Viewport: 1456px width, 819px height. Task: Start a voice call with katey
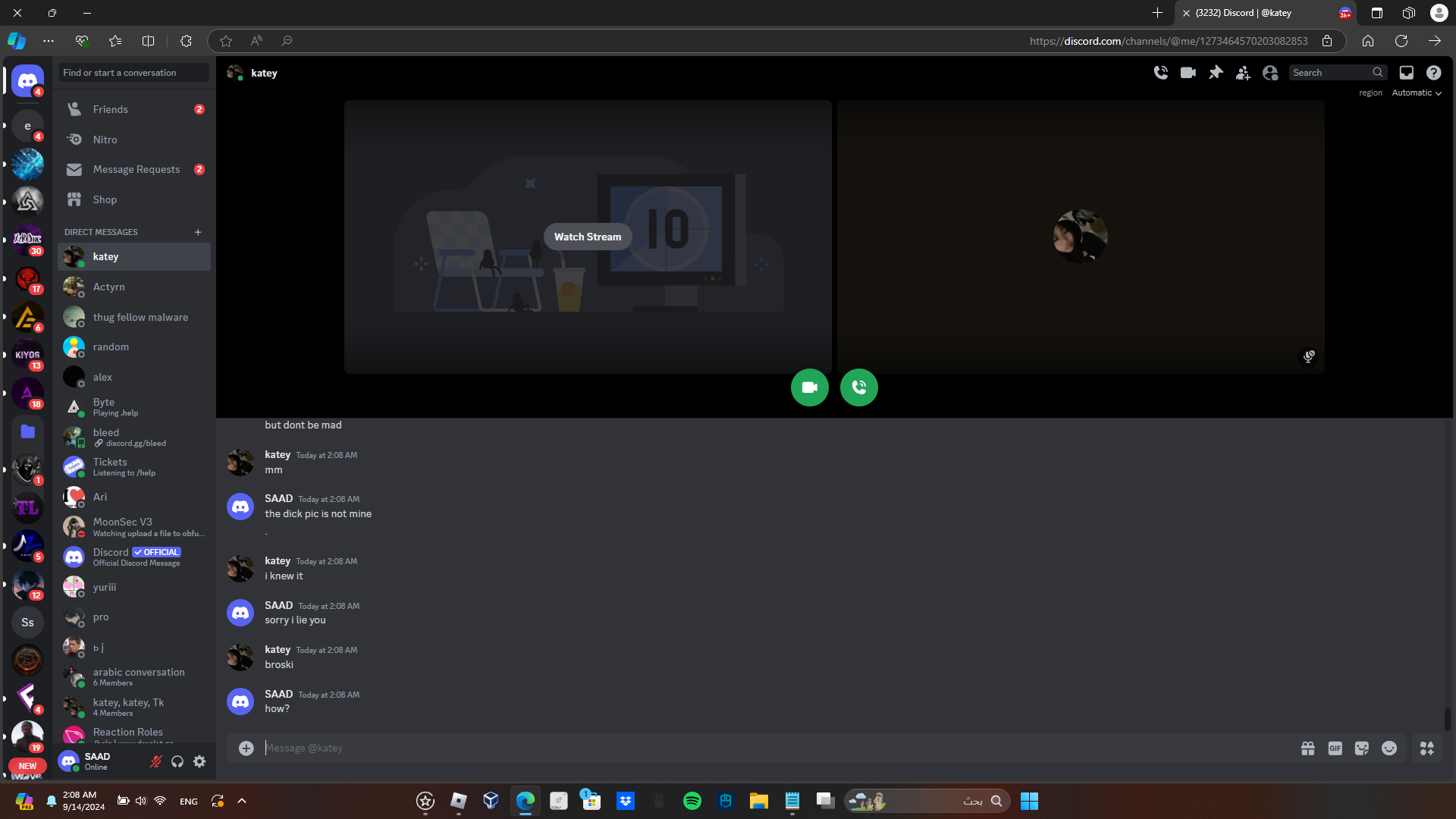point(1160,73)
